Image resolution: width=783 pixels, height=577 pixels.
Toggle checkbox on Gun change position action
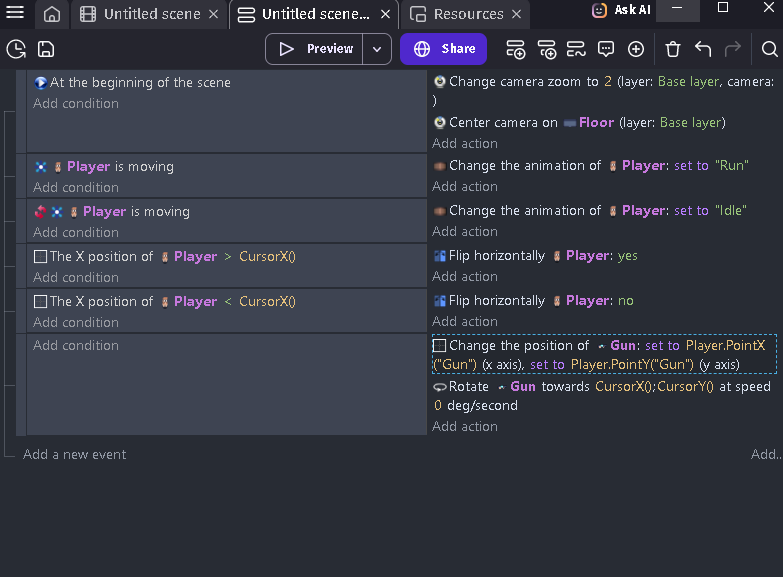click(440, 346)
